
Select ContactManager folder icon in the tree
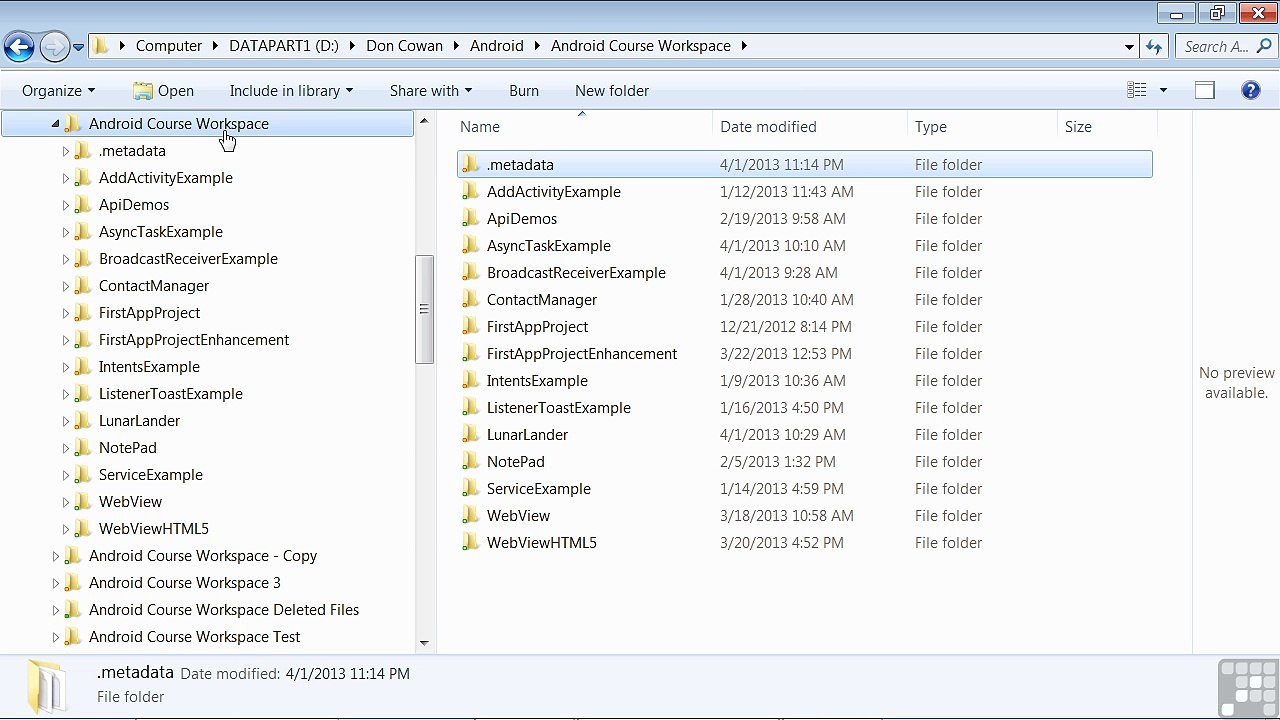coord(83,286)
